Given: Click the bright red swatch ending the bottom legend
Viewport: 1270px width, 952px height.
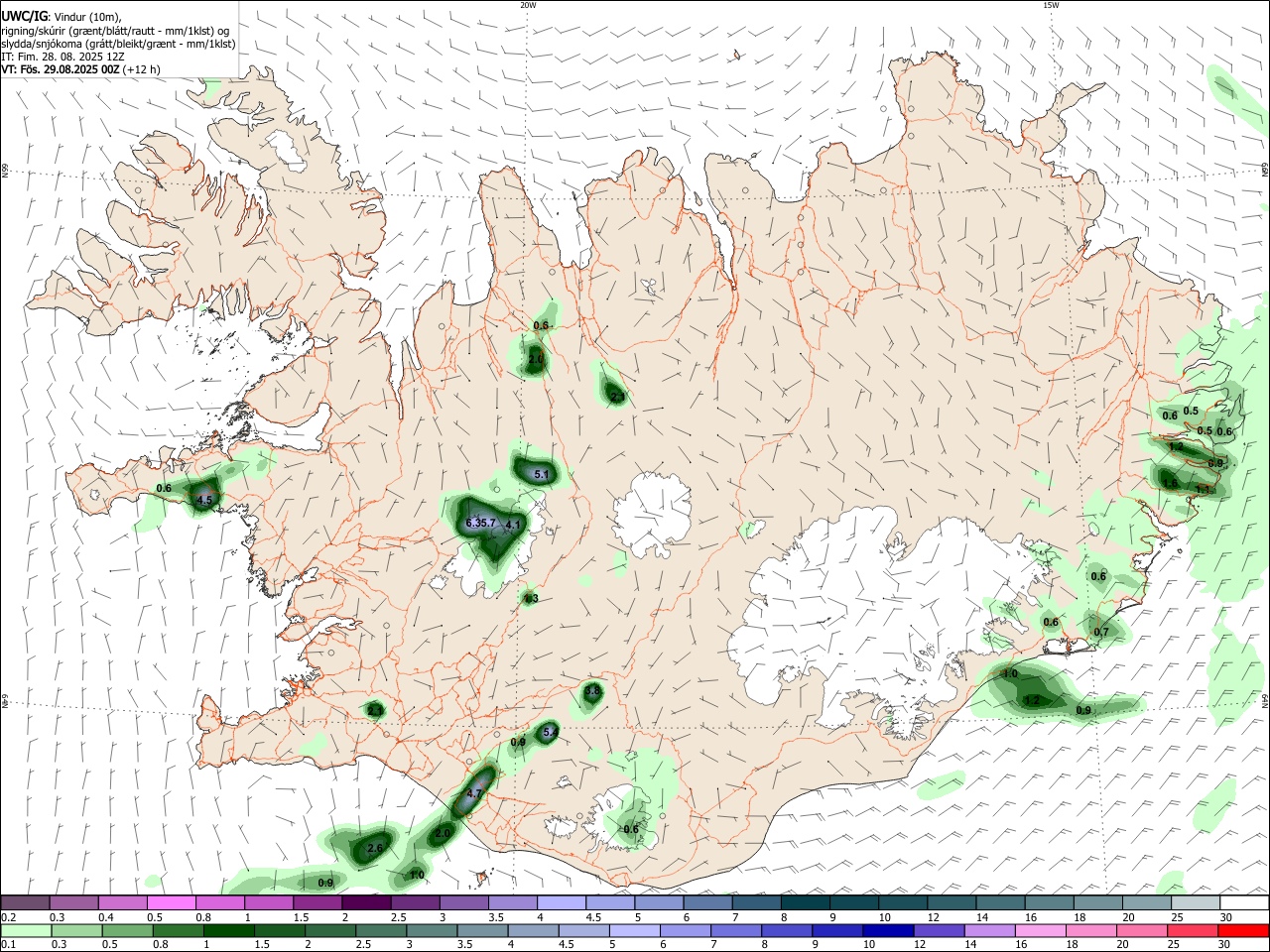Looking at the screenshot, I should (1243, 930).
